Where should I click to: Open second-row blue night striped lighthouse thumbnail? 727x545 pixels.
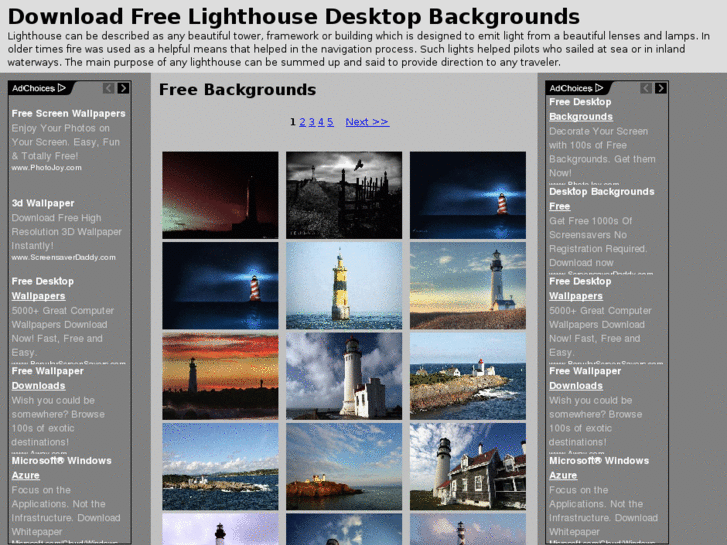click(220, 285)
